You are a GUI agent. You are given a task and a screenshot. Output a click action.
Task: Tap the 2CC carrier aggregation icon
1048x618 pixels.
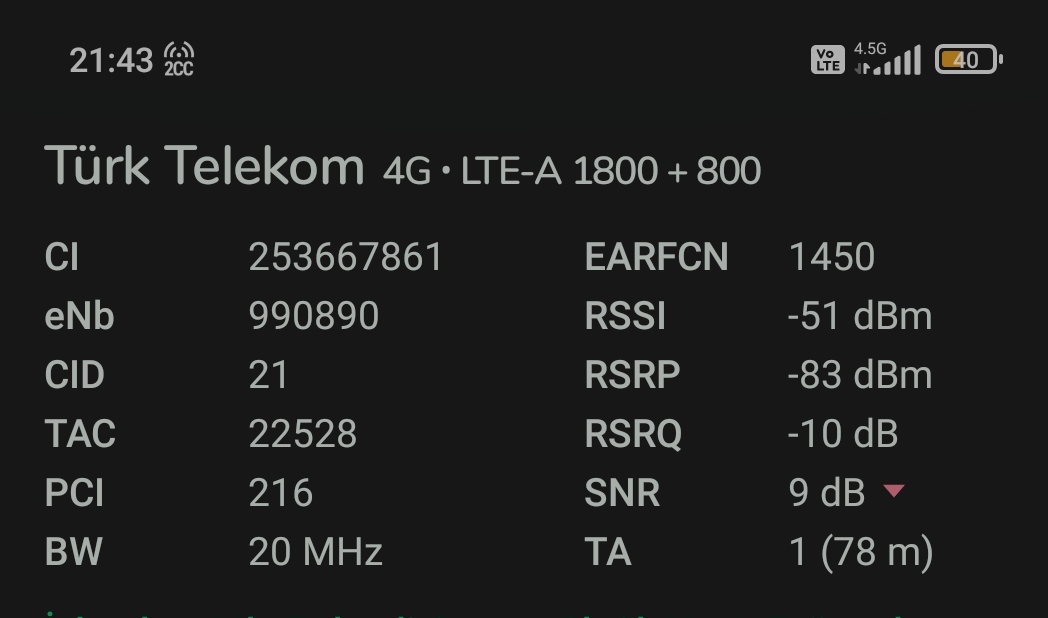179,59
